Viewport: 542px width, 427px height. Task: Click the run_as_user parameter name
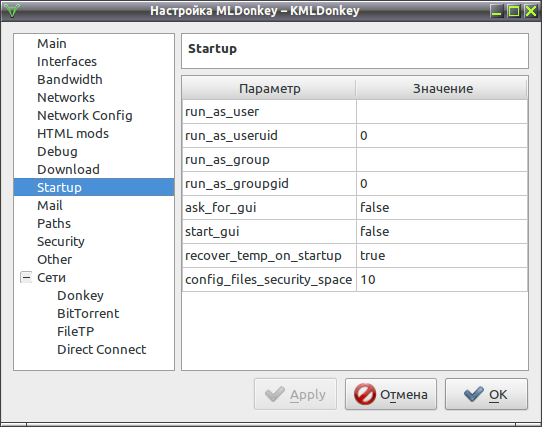click(269, 112)
